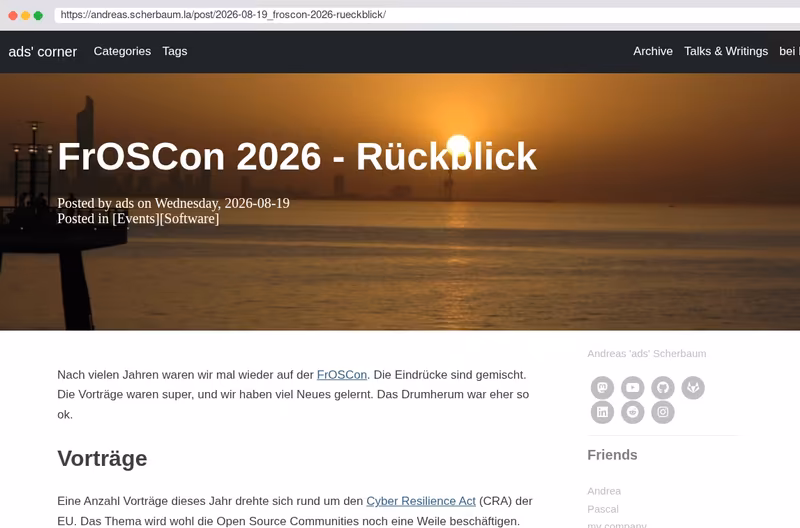Go to ads' corner home link
Image resolution: width=800 pixels, height=528 pixels.
[43, 52]
